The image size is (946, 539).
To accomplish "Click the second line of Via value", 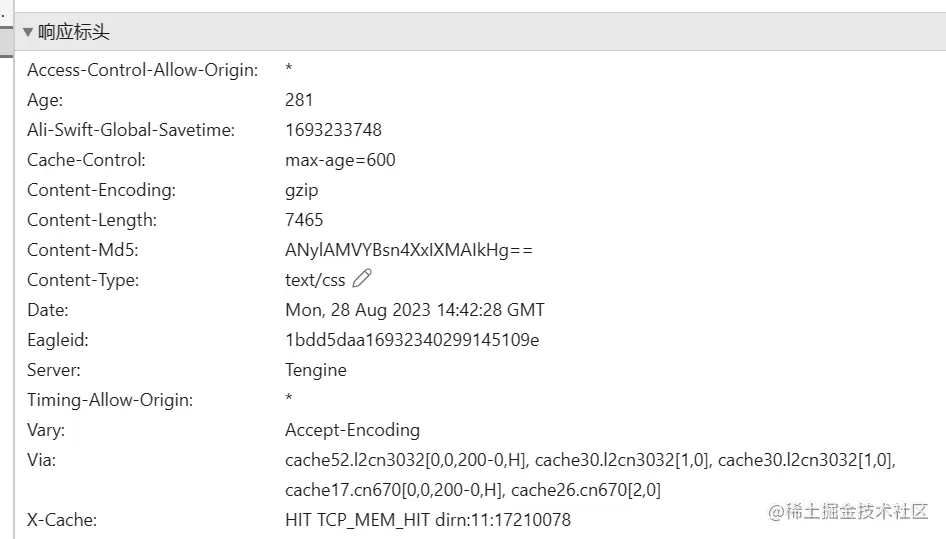I will 472,490.
